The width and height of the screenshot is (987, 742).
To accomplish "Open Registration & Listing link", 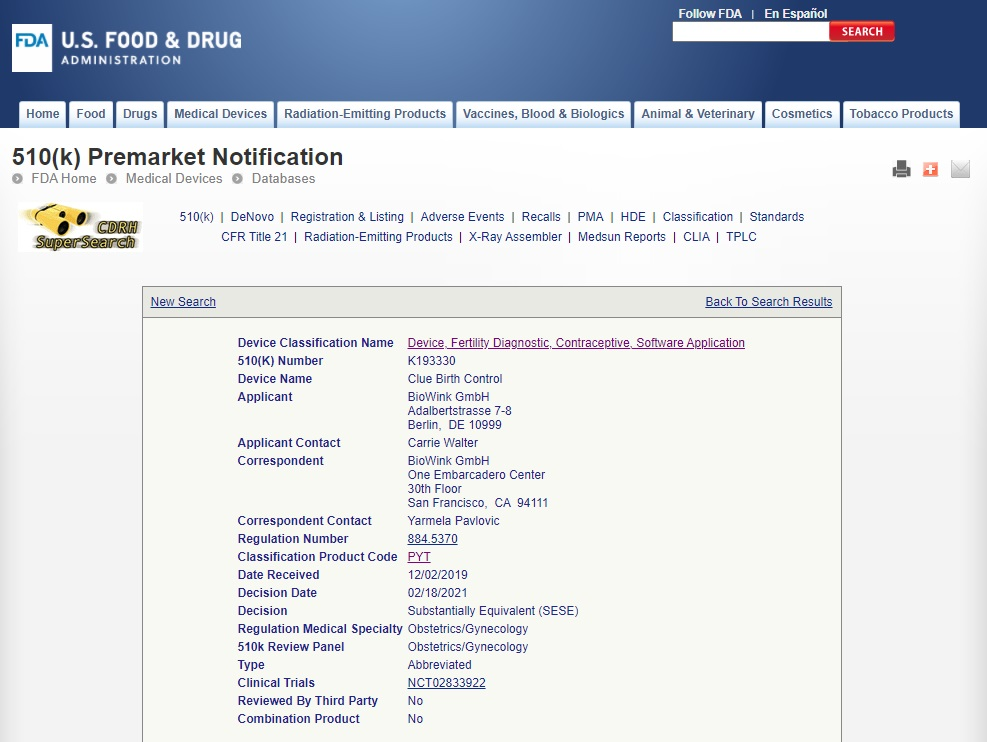I will (347, 217).
